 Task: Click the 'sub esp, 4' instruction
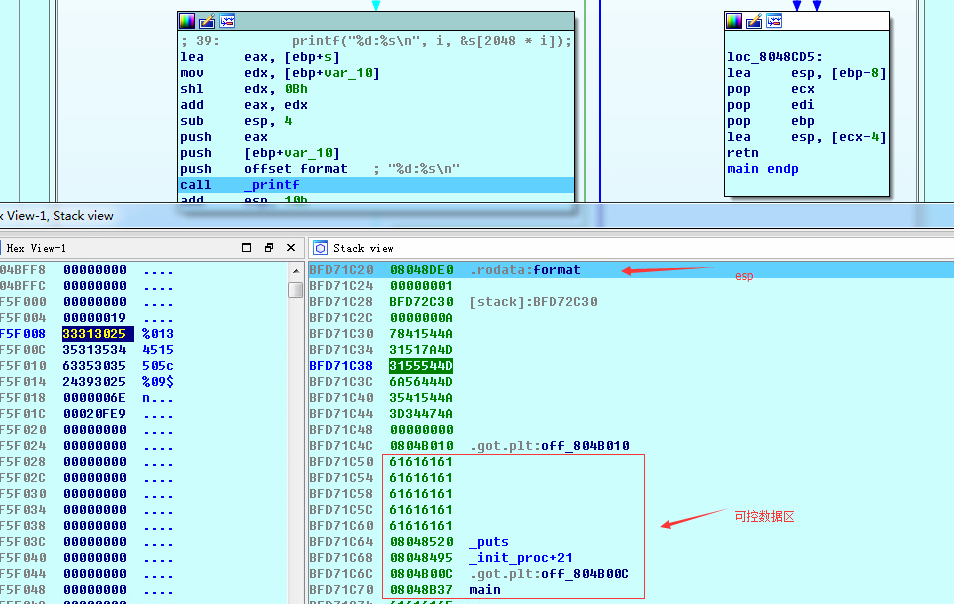pos(236,121)
